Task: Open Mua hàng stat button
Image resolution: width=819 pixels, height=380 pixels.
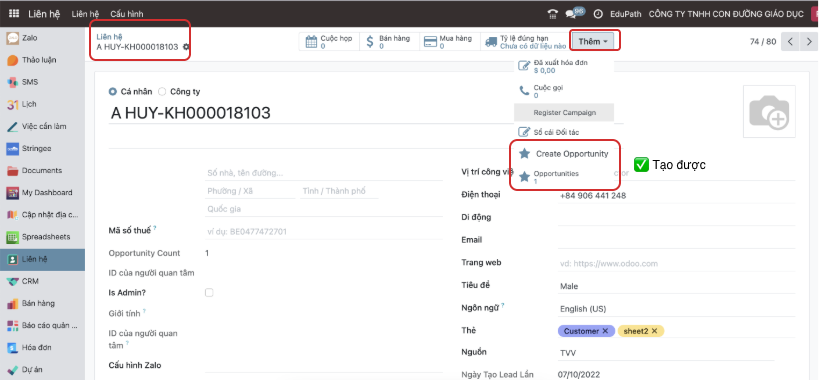Action: [x=450, y=42]
